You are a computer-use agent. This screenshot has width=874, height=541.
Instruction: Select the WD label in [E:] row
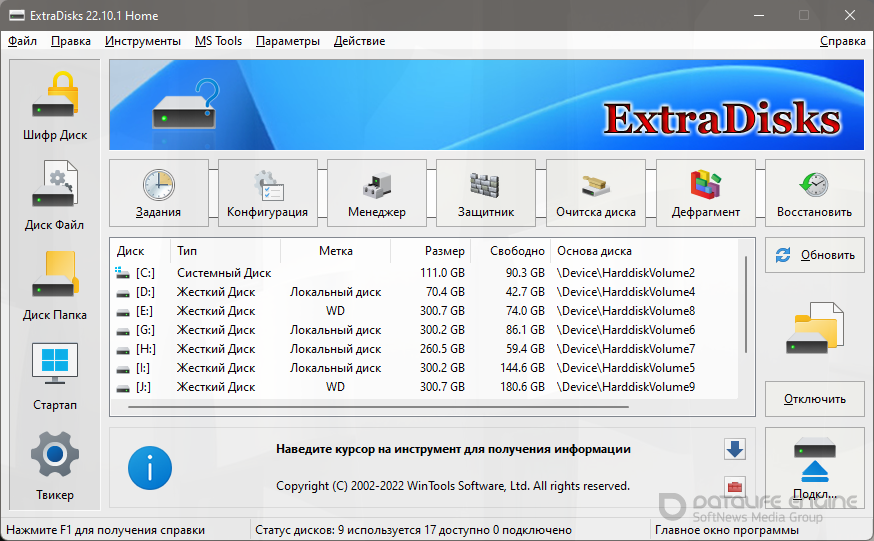(336, 311)
